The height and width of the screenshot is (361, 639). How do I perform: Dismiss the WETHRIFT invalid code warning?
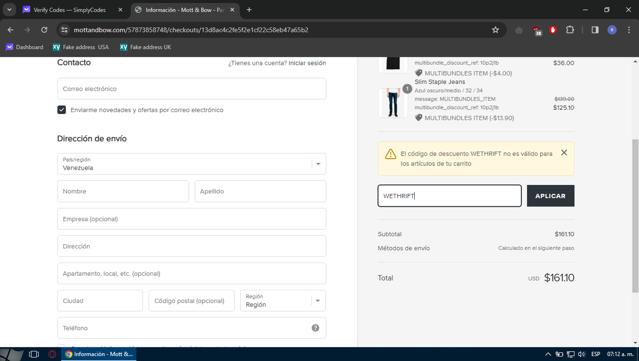(564, 152)
